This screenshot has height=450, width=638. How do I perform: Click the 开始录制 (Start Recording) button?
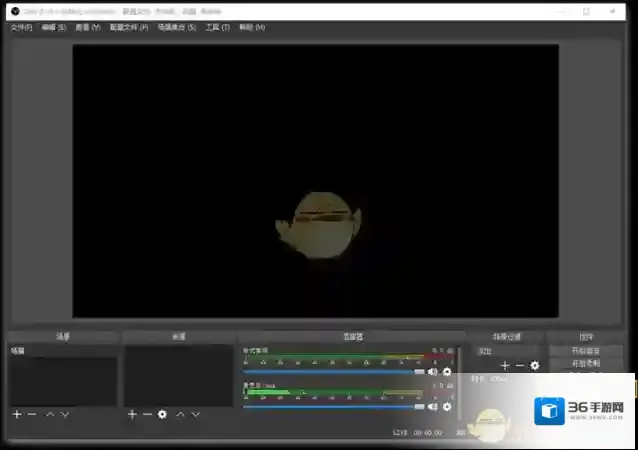[586, 364]
